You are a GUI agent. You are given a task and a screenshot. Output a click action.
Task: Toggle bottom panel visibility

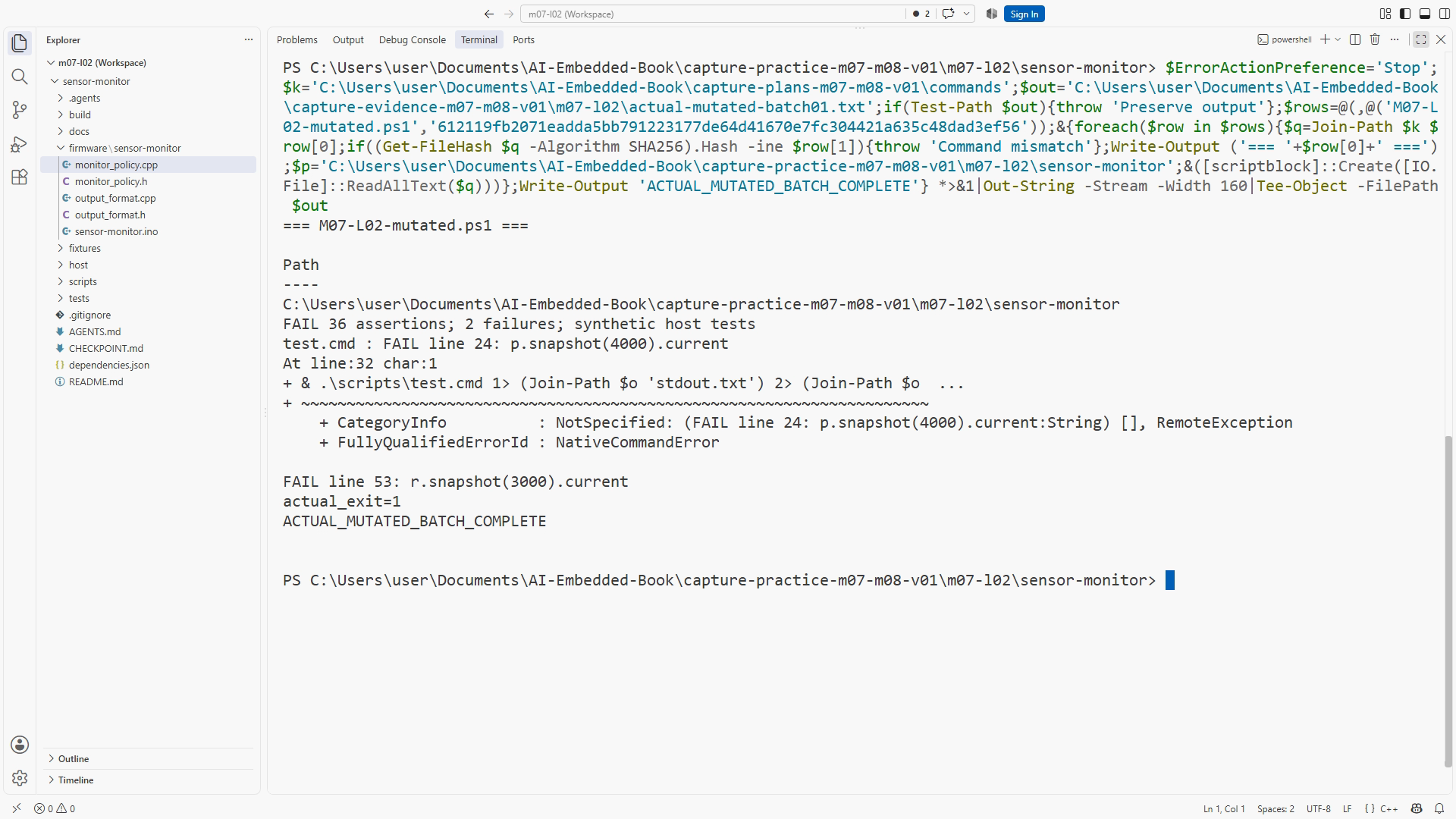(1425, 14)
